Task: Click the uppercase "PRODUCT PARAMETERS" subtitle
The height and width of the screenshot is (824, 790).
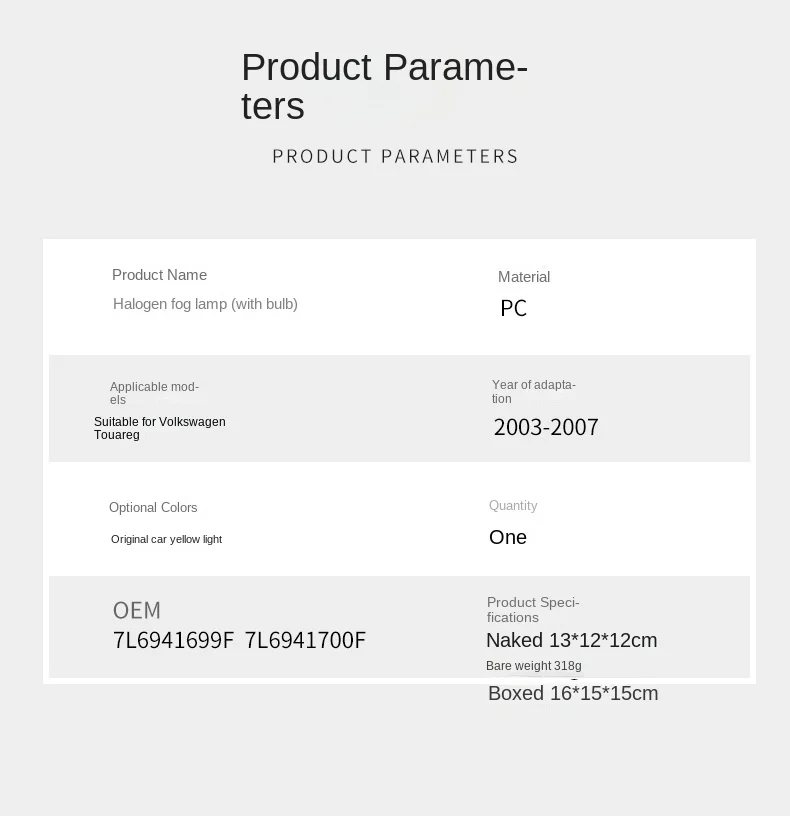Action: click(x=395, y=156)
